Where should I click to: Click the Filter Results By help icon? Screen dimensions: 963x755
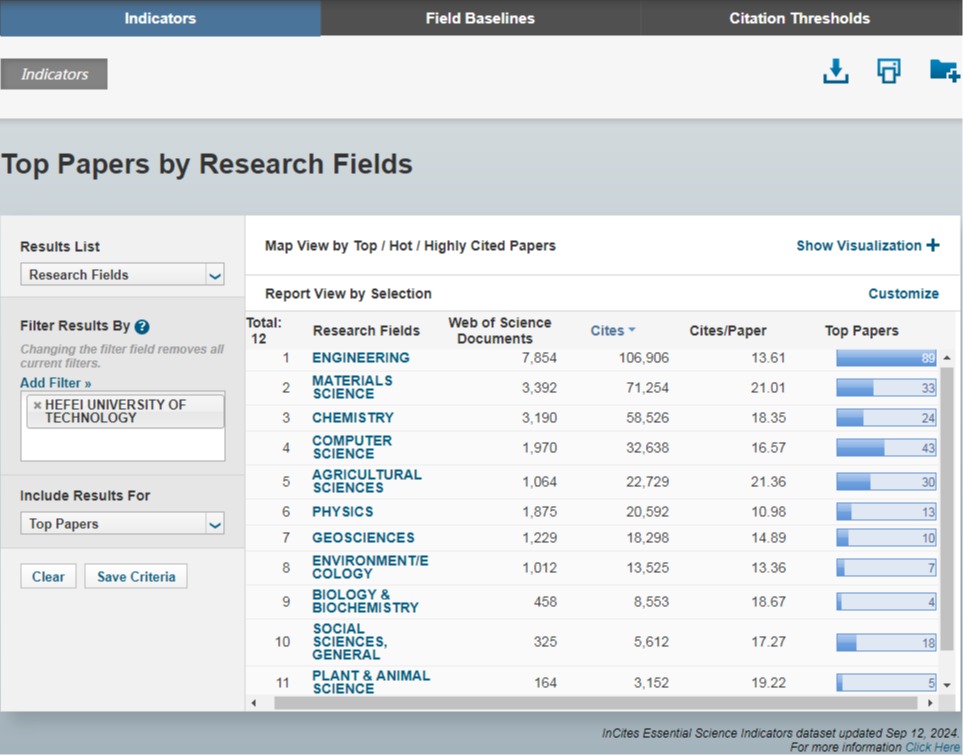click(142, 327)
